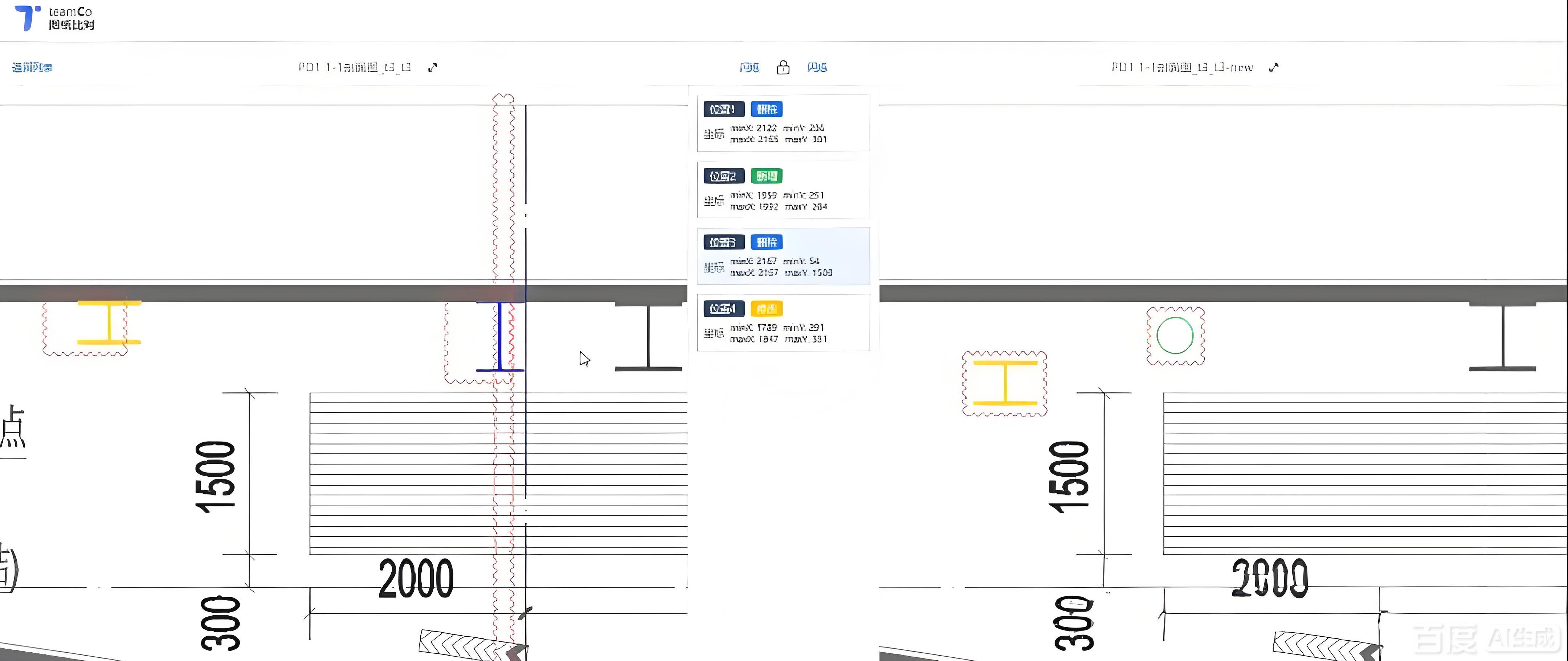Click the yellow tag on fourth card
This screenshot has height=661, width=1568.
pyautogui.click(x=766, y=309)
